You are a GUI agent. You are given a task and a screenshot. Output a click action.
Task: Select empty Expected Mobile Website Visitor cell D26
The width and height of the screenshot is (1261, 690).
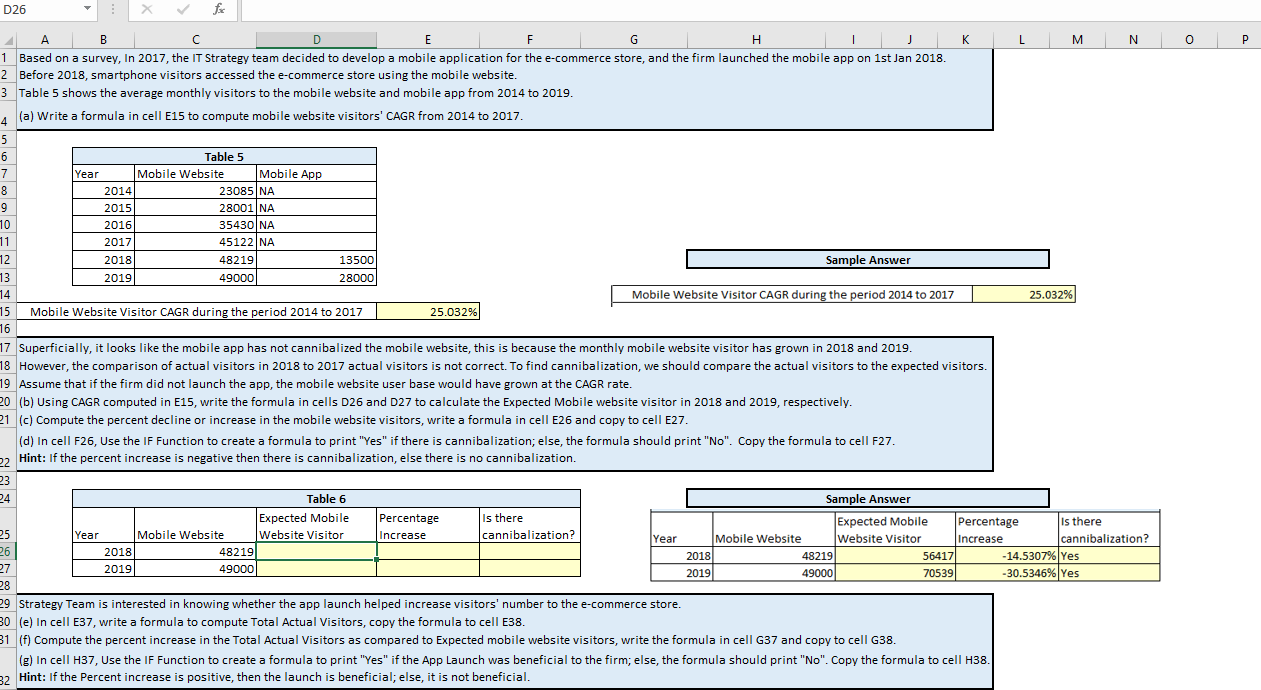point(316,552)
